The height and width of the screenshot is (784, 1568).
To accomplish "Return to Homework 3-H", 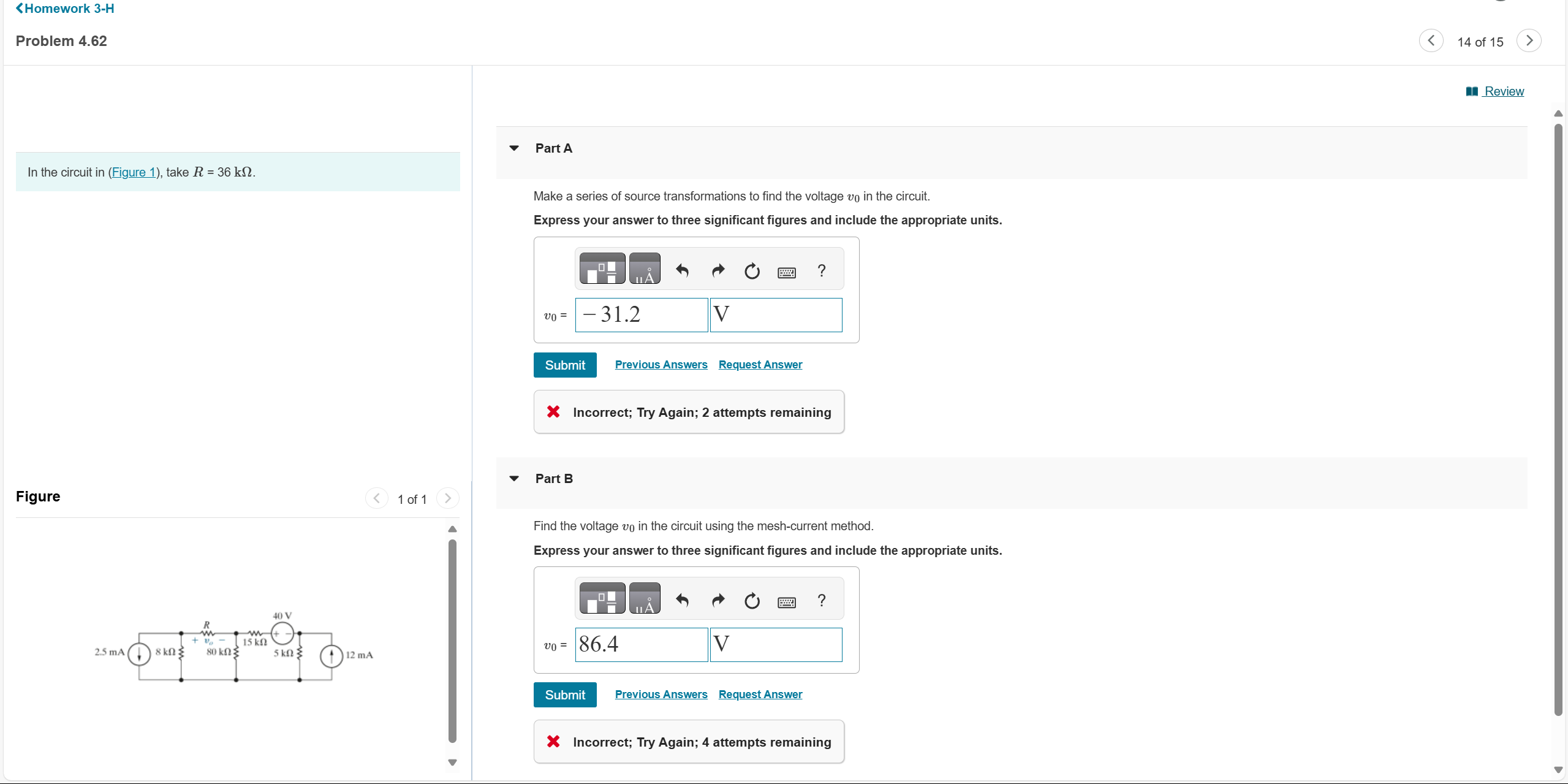I will point(64,9).
